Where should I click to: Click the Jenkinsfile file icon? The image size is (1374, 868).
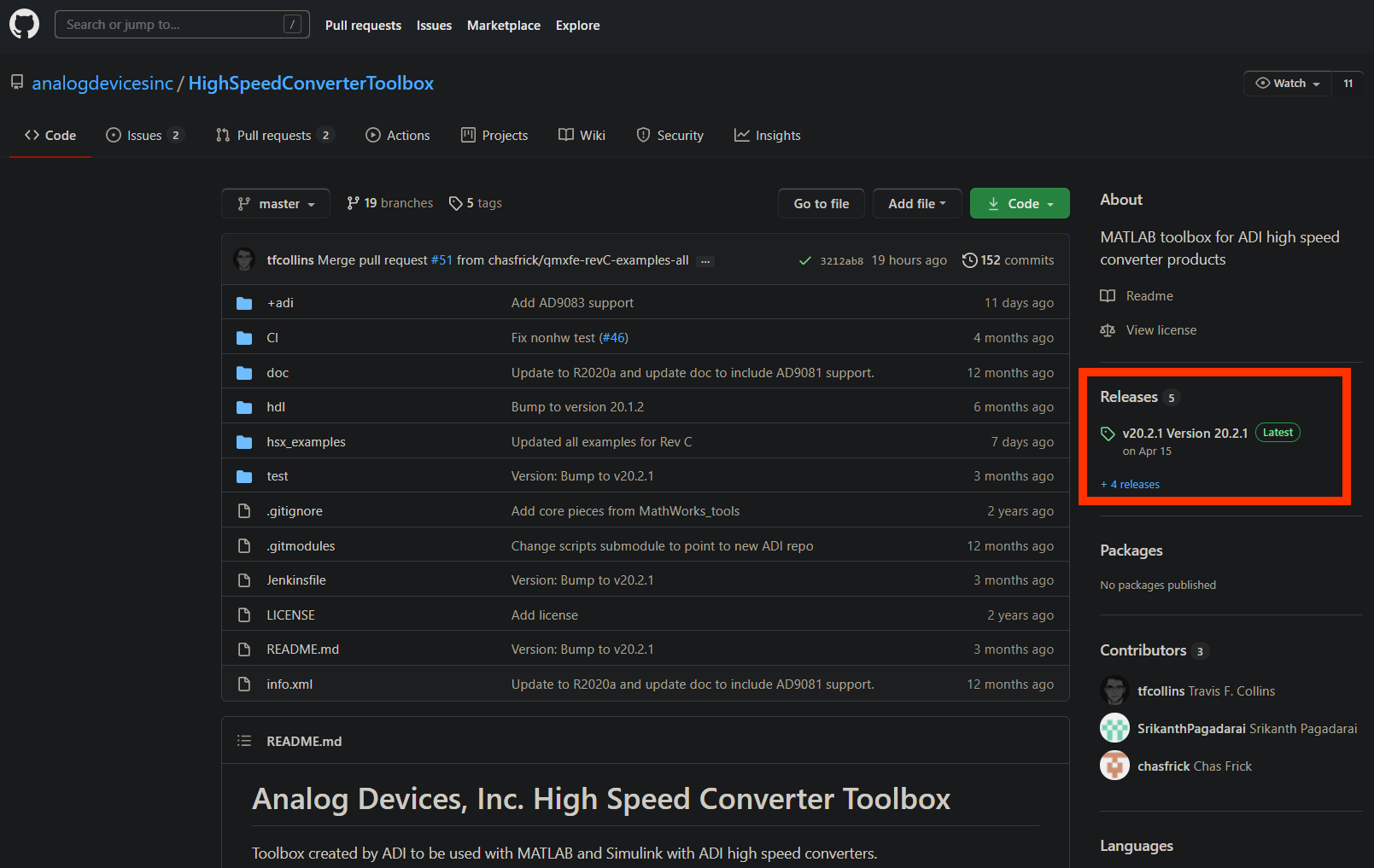[244, 580]
